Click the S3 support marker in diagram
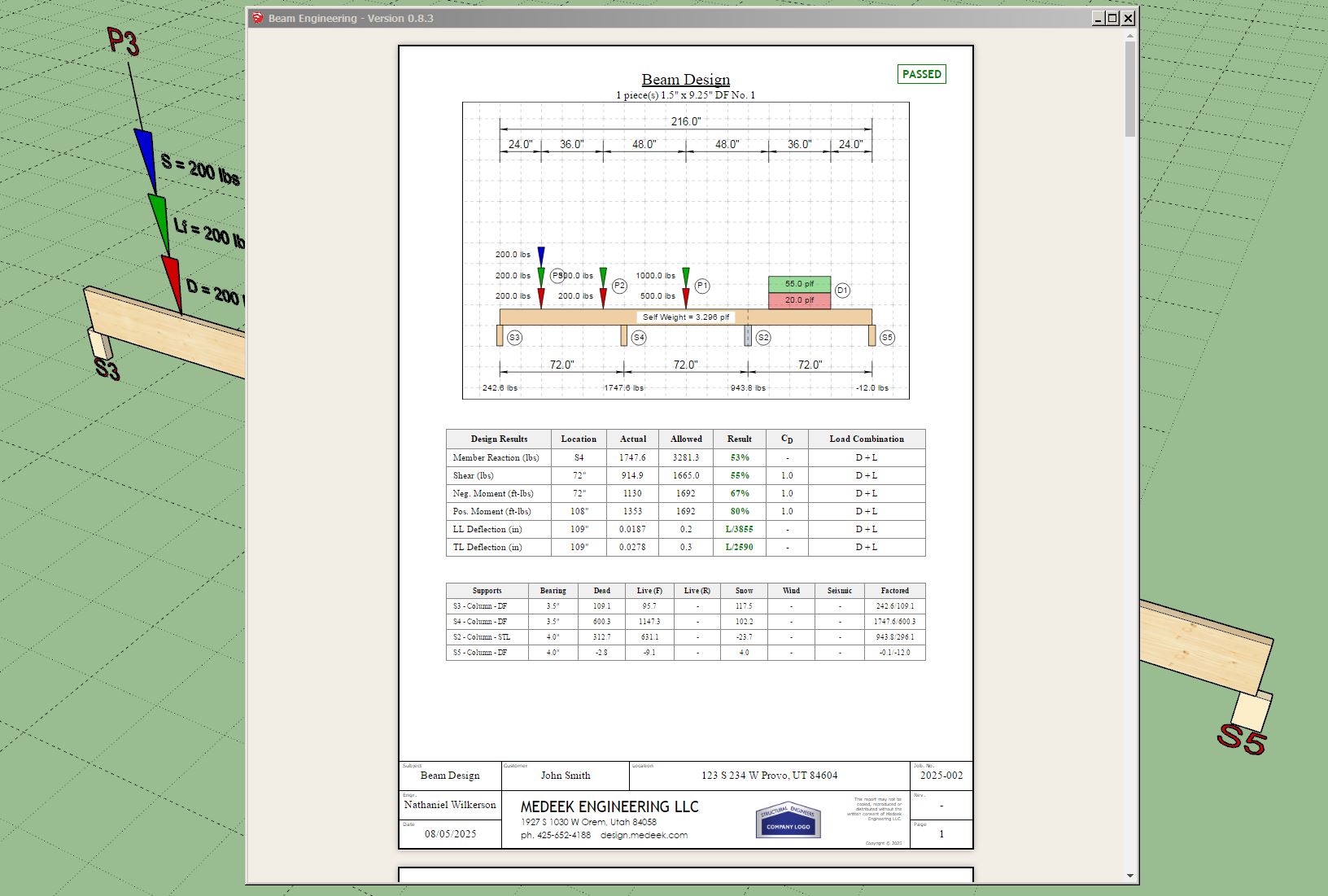 click(514, 337)
